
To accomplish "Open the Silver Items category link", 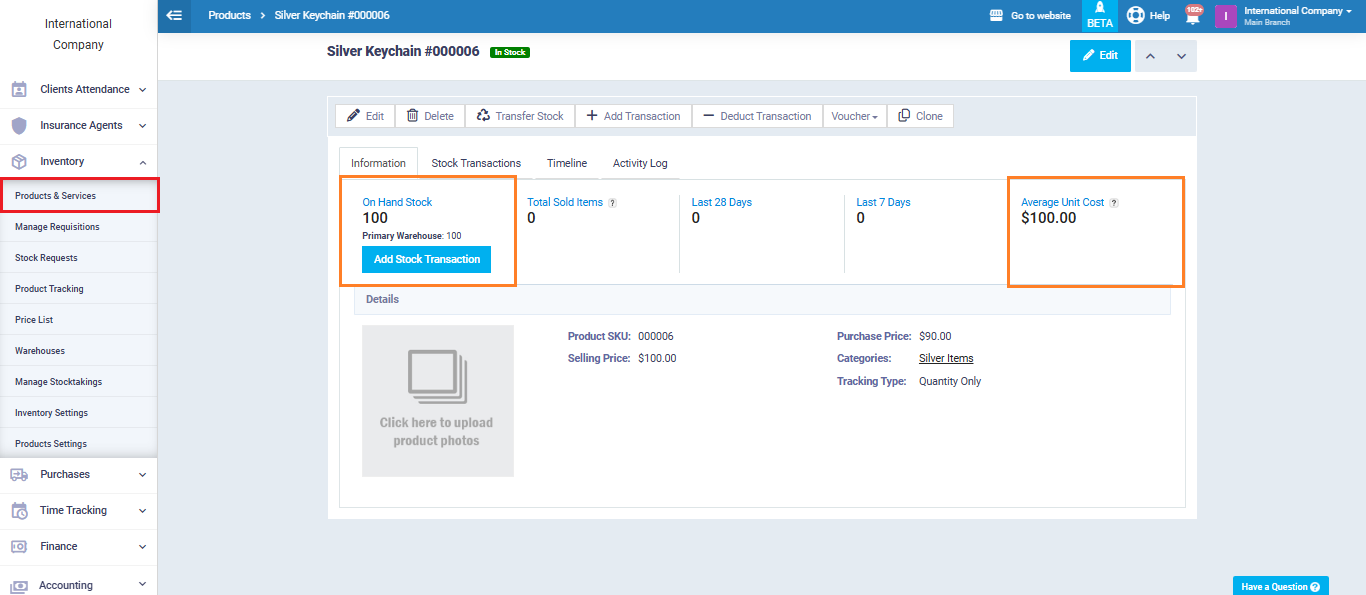I will (x=945, y=358).
